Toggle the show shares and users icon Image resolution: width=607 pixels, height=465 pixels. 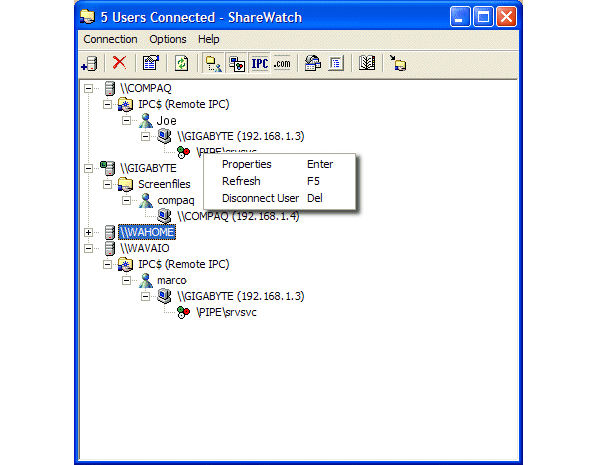pos(213,63)
